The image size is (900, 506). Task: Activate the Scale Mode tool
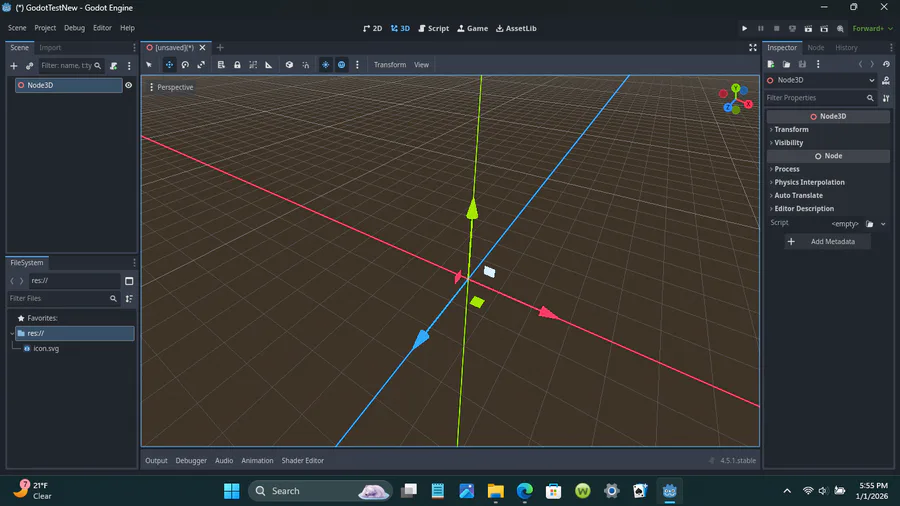click(201, 65)
